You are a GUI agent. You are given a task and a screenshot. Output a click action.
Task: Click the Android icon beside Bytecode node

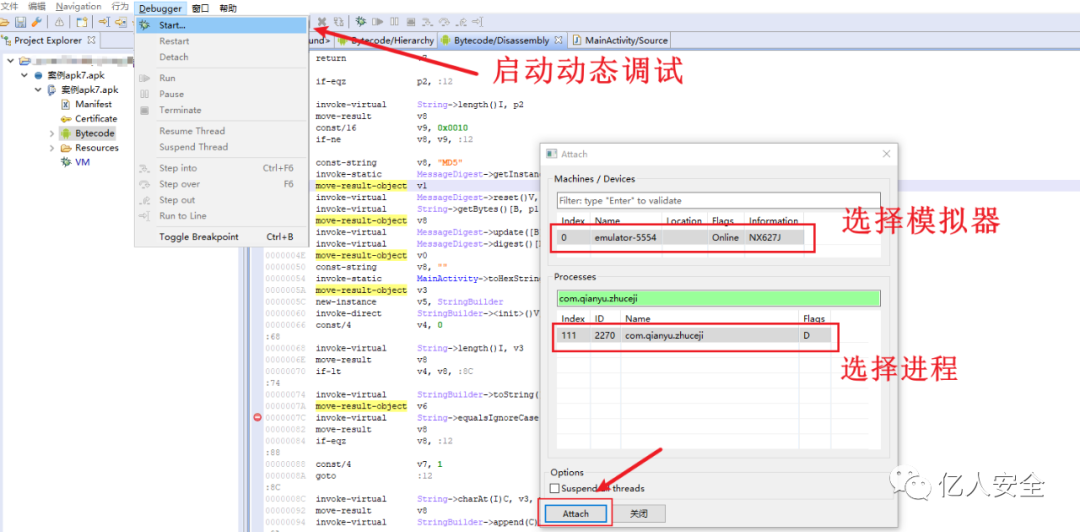[x=65, y=133]
